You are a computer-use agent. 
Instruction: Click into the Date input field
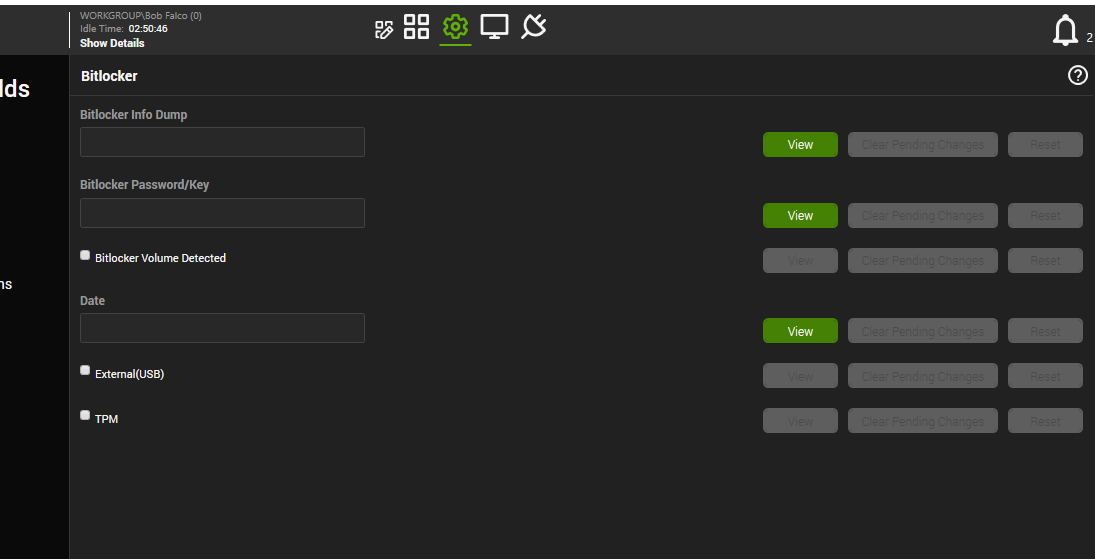[222, 328]
